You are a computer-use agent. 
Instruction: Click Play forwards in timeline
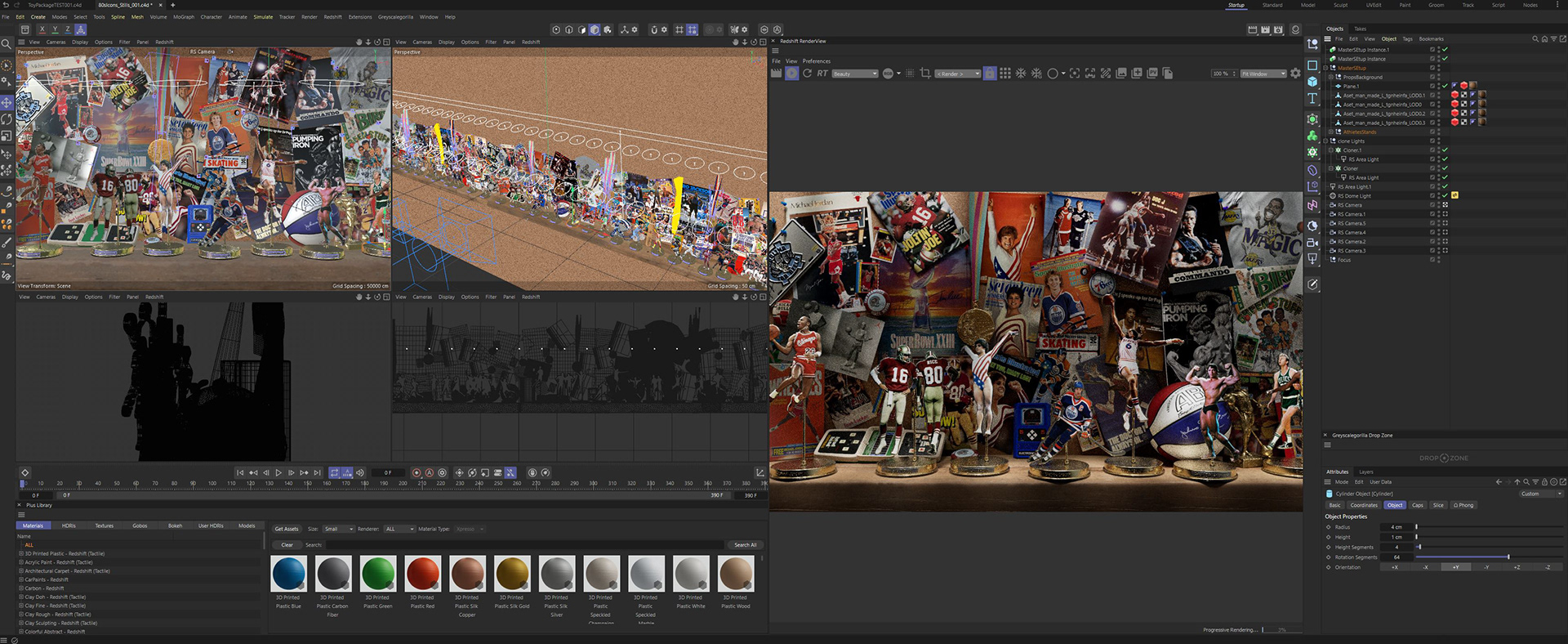pyautogui.click(x=278, y=472)
